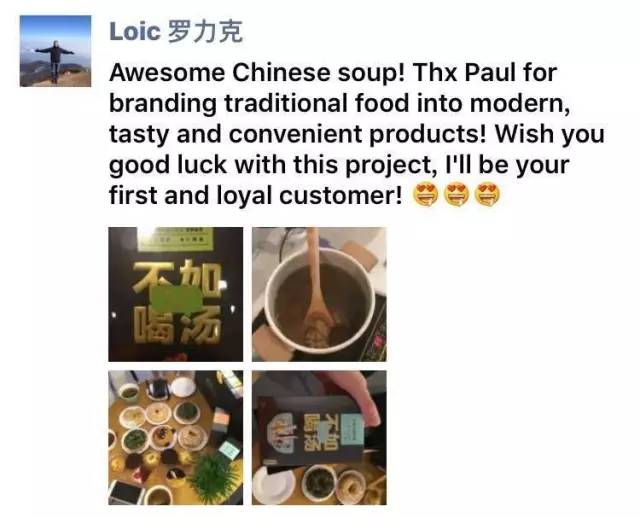This screenshot has width=640, height=518.
Task: Tap the green label atop the packaging photo
Action: [176, 239]
